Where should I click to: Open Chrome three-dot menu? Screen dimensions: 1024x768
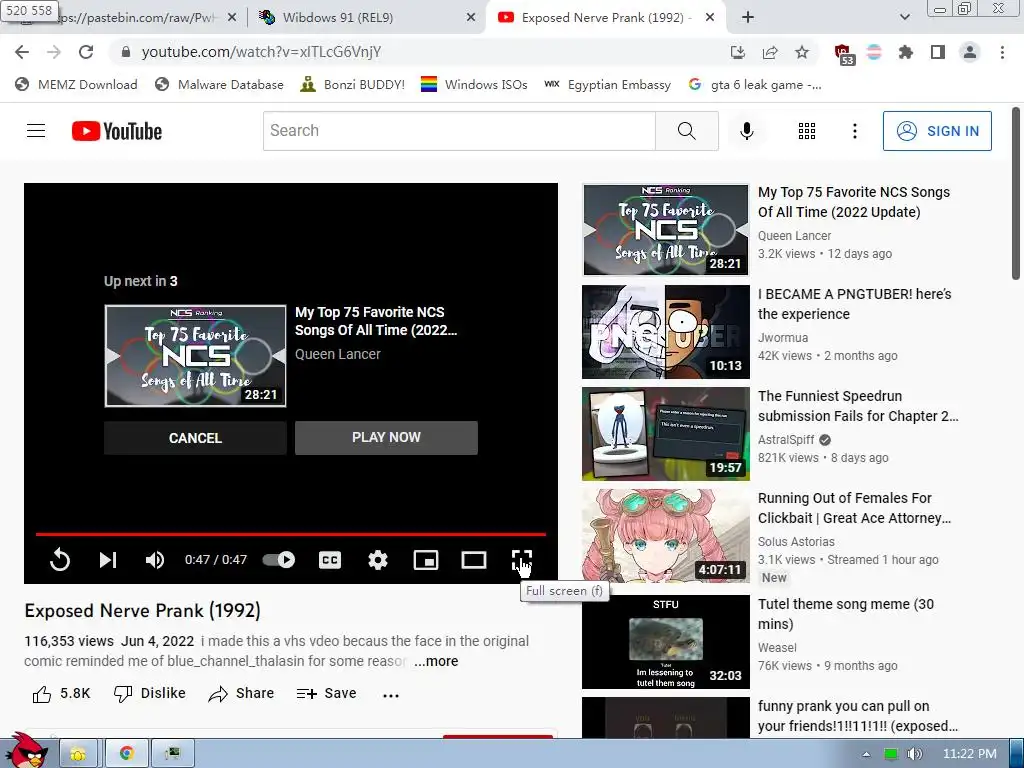pyautogui.click(x=1002, y=52)
